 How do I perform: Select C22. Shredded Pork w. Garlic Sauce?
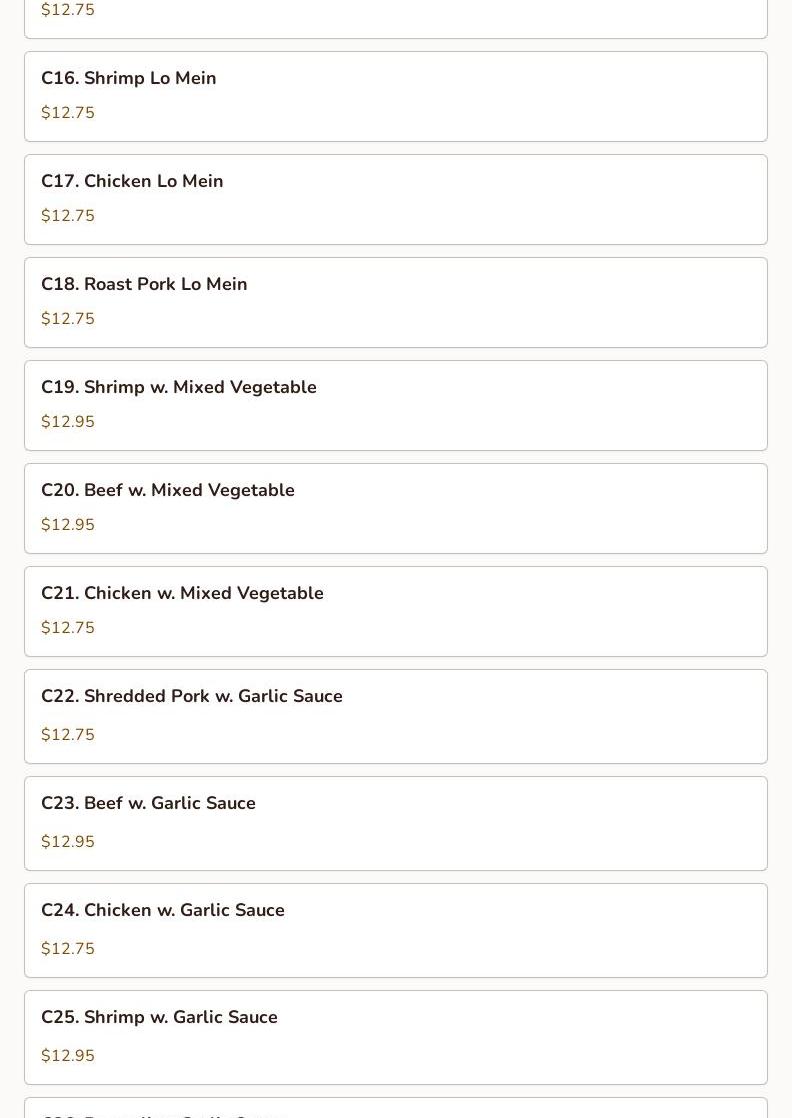click(x=396, y=717)
